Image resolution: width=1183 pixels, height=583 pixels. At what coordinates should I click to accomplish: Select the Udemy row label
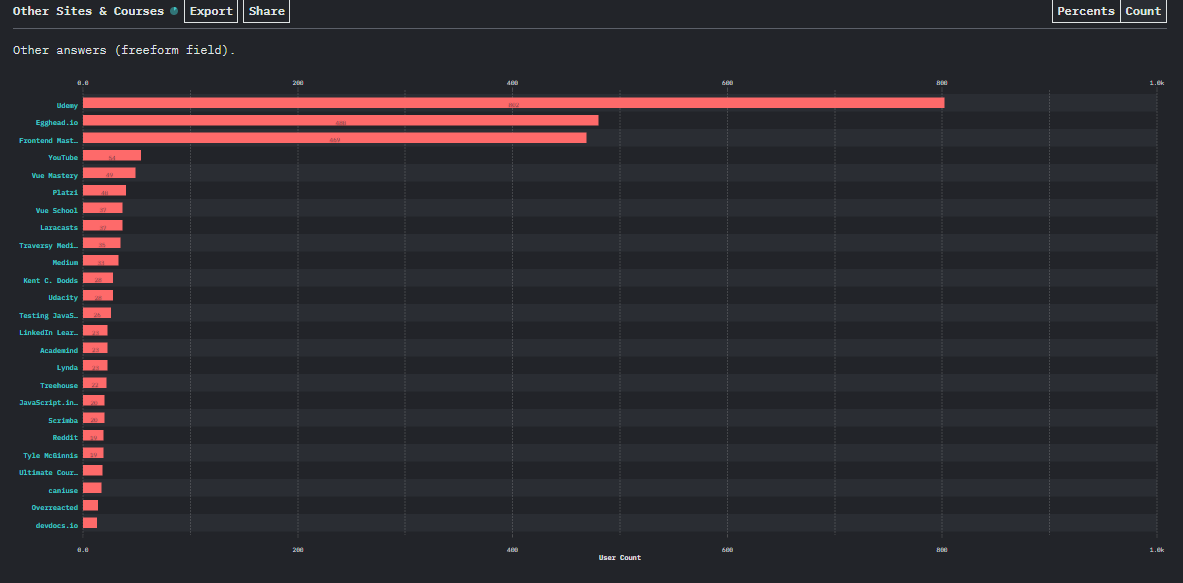pyautogui.click(x=67, y=106)
